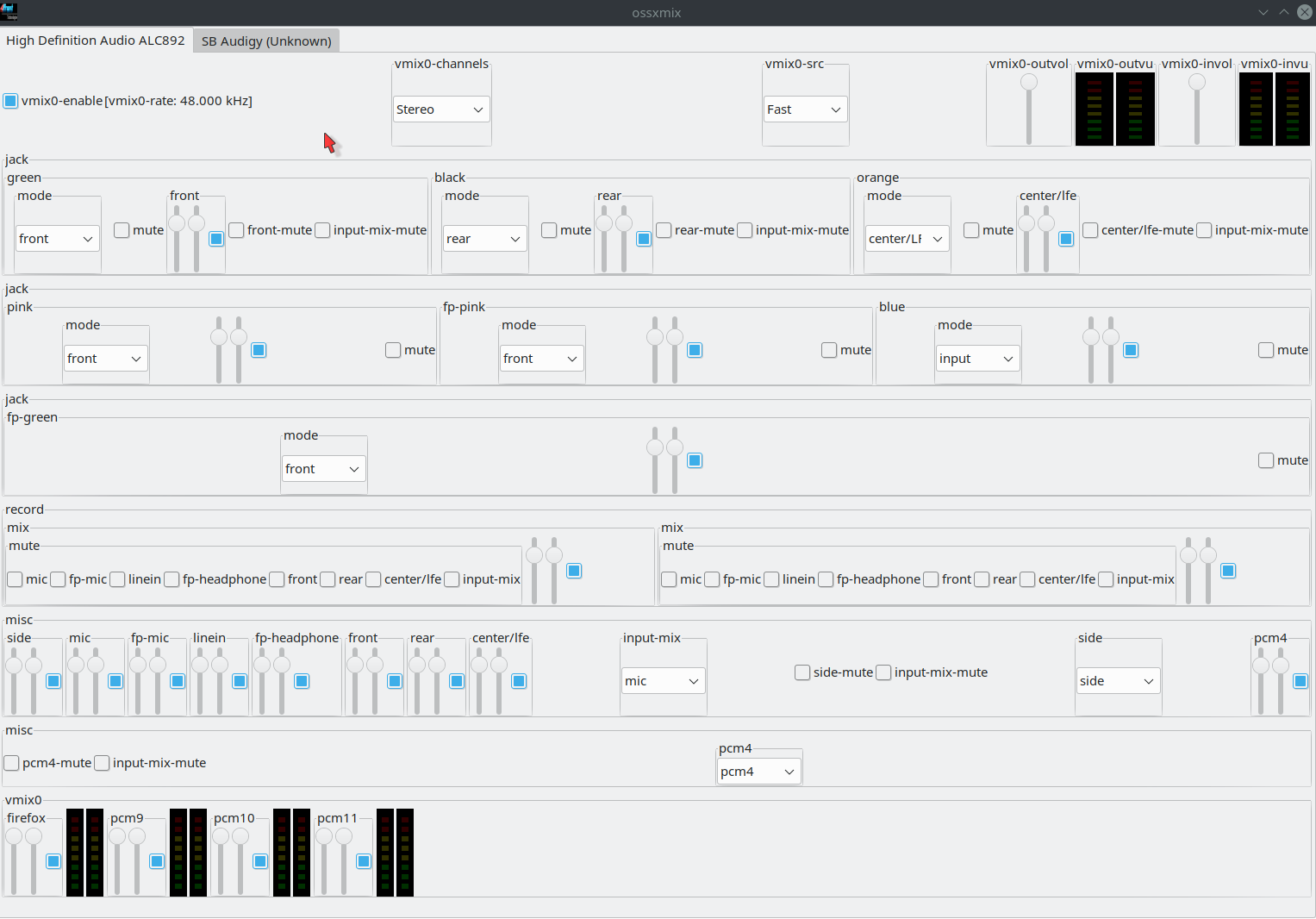The height and width of the screenshot is (919, 1316).
Task: Toggle the blue lock box for fp-green jack sliders
Action: click(x=695, y=460)
